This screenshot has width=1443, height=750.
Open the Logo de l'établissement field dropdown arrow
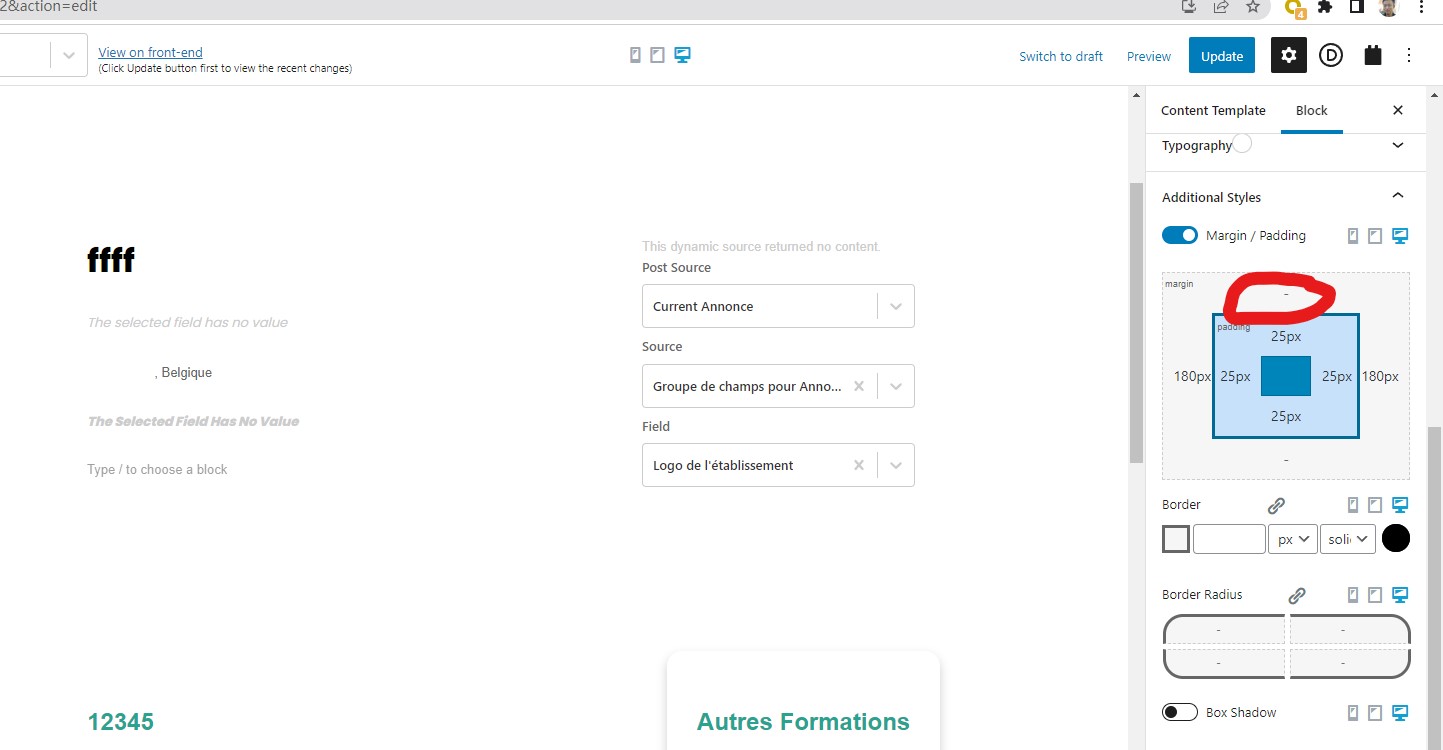896,465
